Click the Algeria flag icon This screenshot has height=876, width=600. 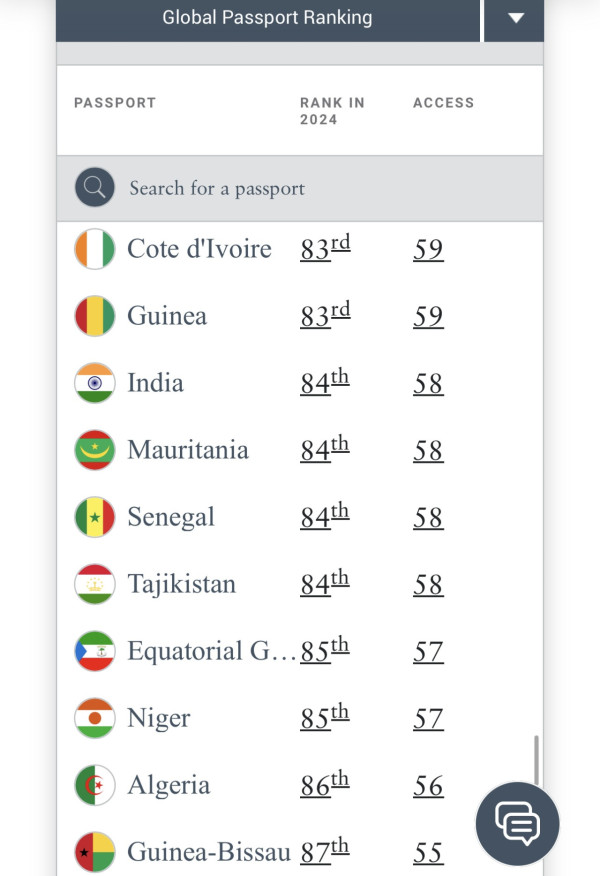coord(95,785)
